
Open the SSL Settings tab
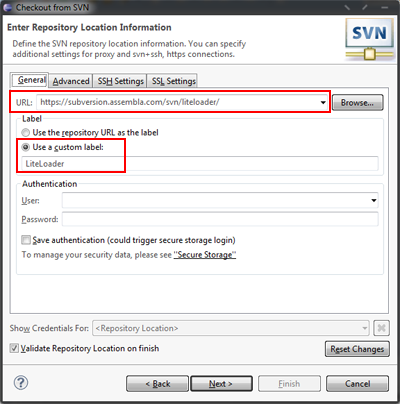click(173, 81)
